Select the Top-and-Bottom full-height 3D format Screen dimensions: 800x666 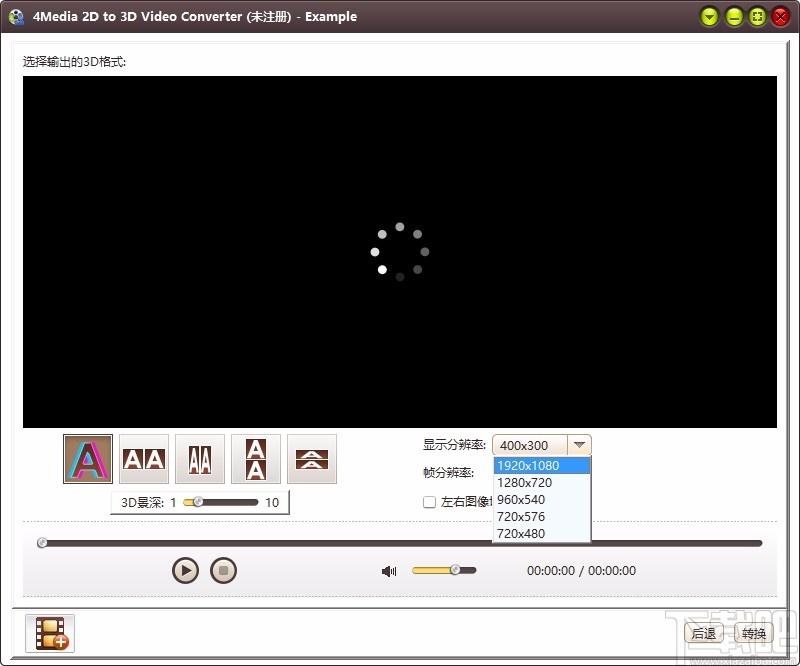click(256, 459)
